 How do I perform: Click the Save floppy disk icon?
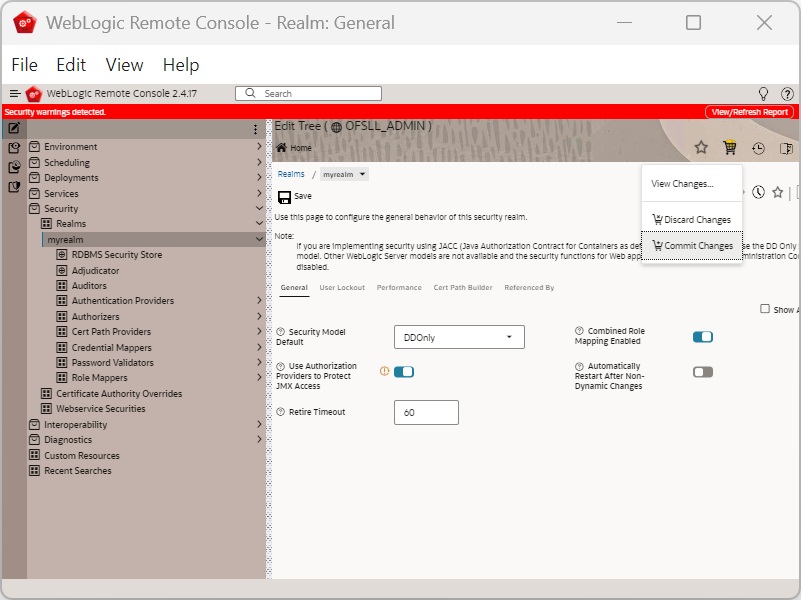tap(284, 197)
